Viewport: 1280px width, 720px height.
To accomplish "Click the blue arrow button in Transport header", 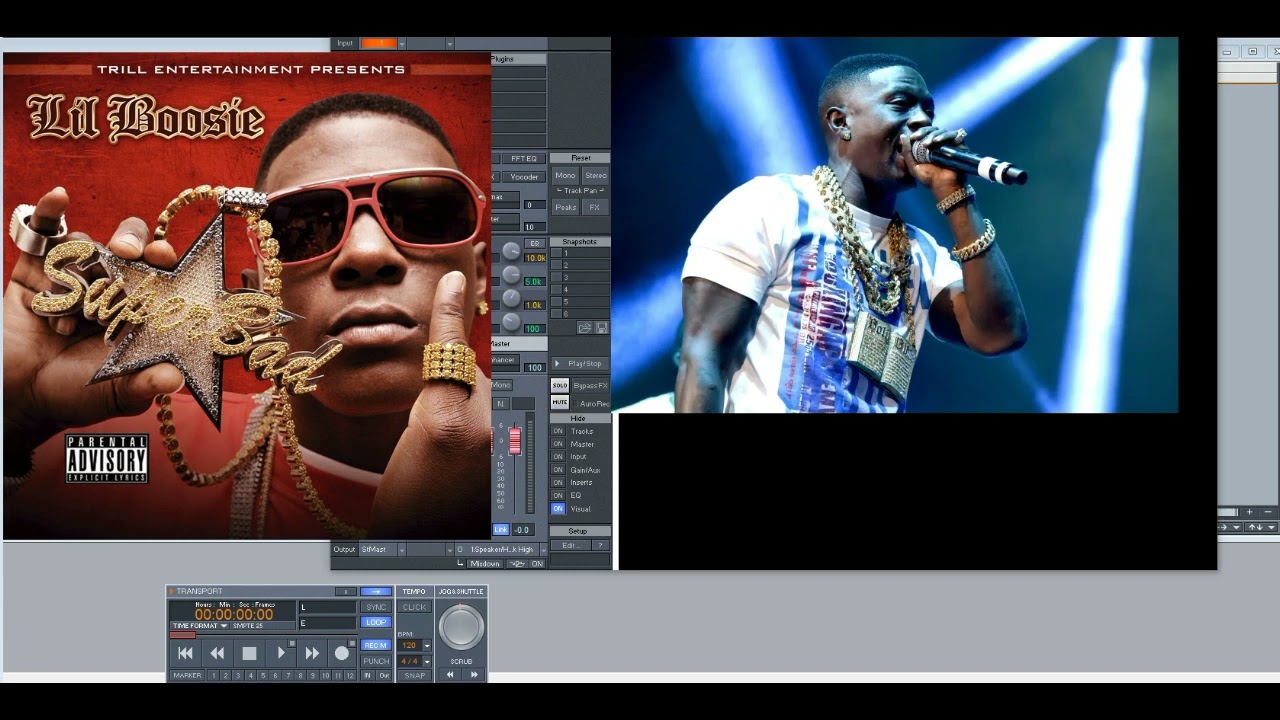I will point(376,591).
